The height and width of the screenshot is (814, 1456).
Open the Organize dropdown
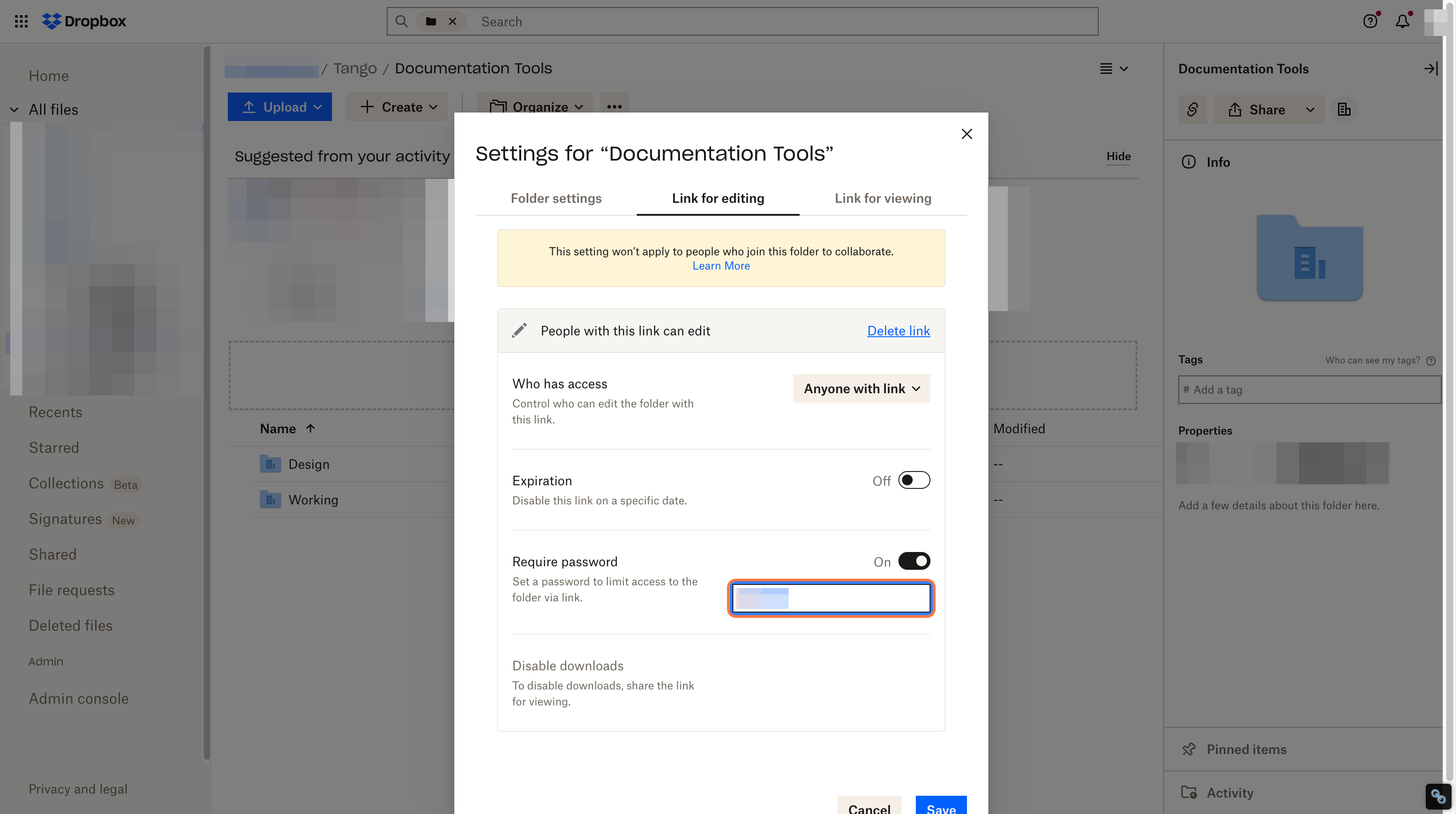[x=535, y=107]
